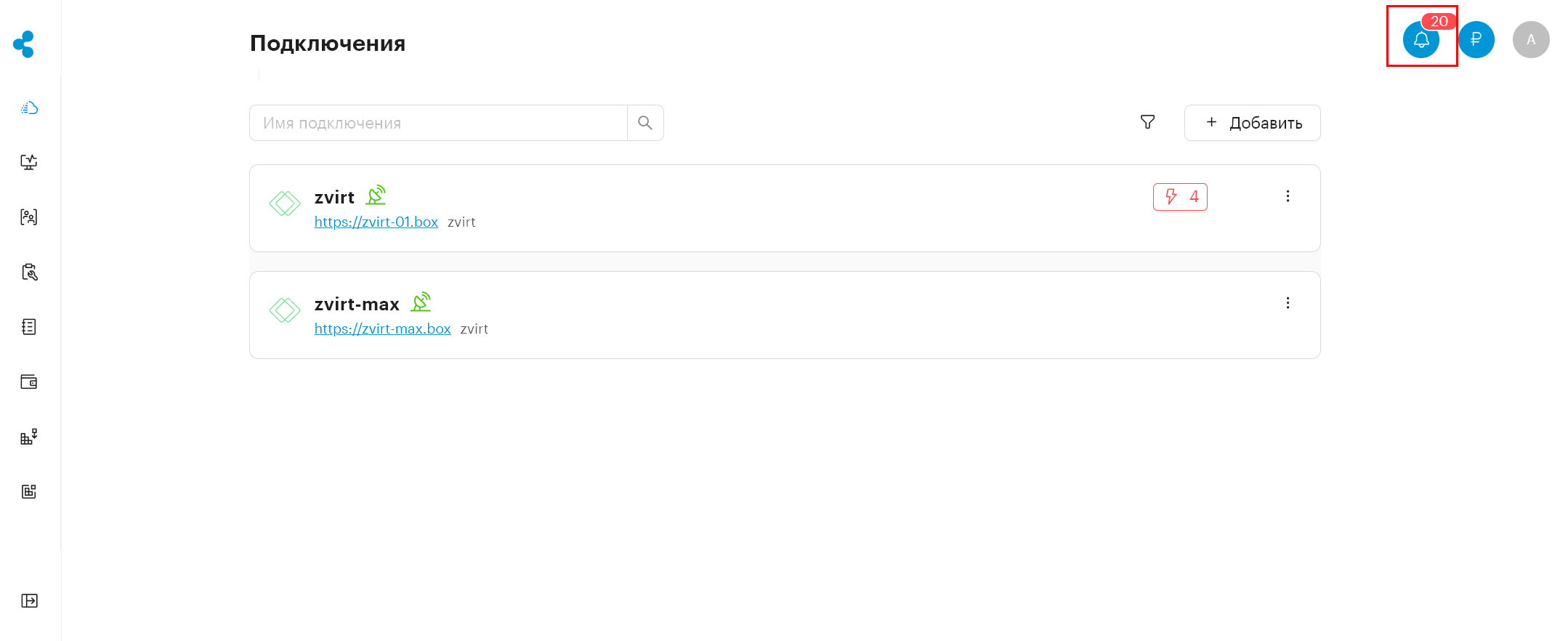This screenshot has height=641, width=1568.
Task: Click the blue app logo in the sidebar
Action: point(24,44)
